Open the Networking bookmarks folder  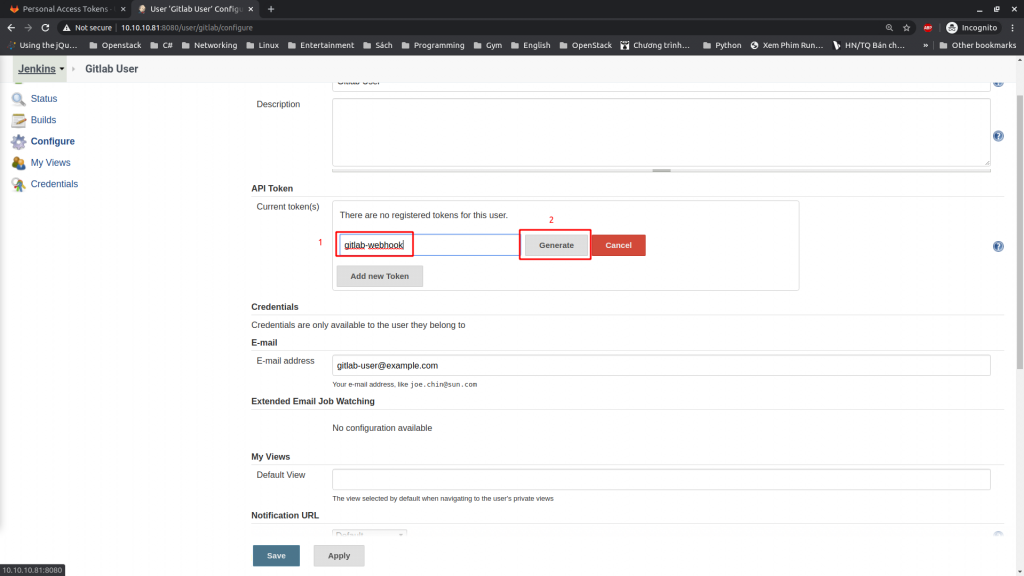(209, 45)
